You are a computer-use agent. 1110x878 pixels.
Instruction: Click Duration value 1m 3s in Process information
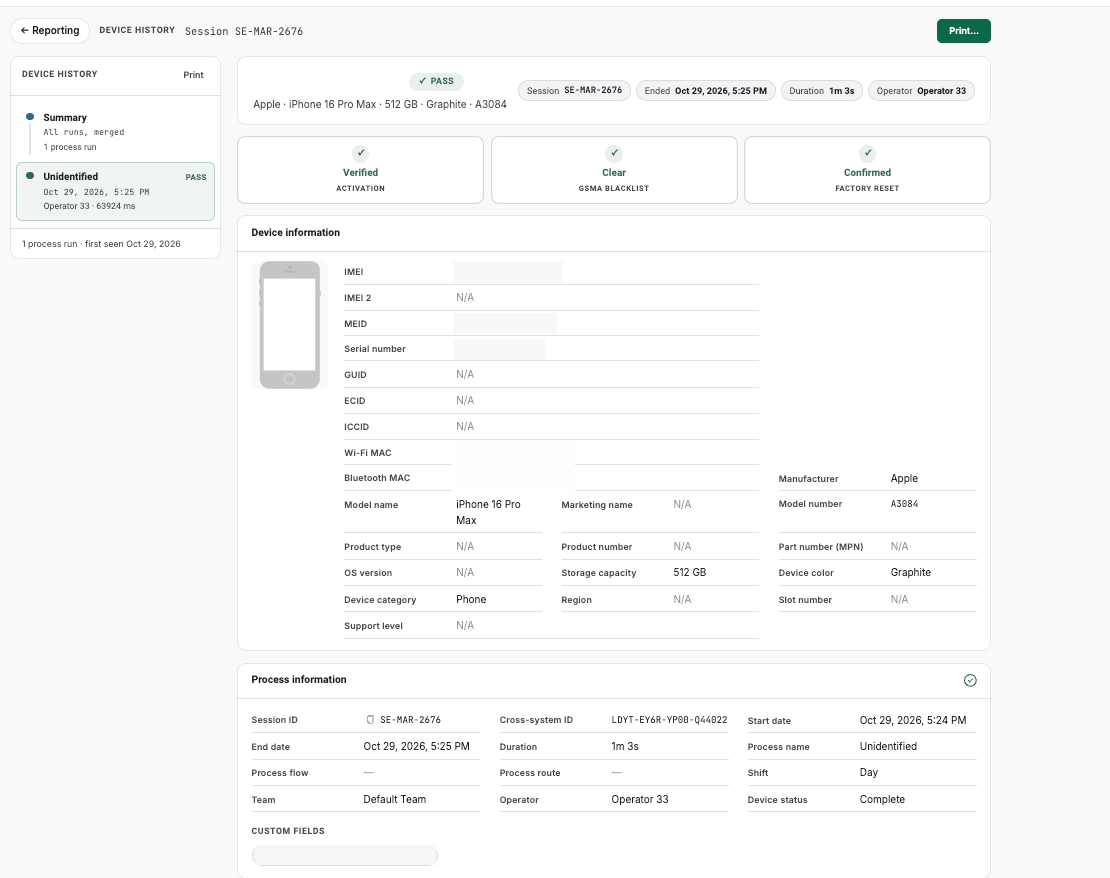tap(624, 746)
